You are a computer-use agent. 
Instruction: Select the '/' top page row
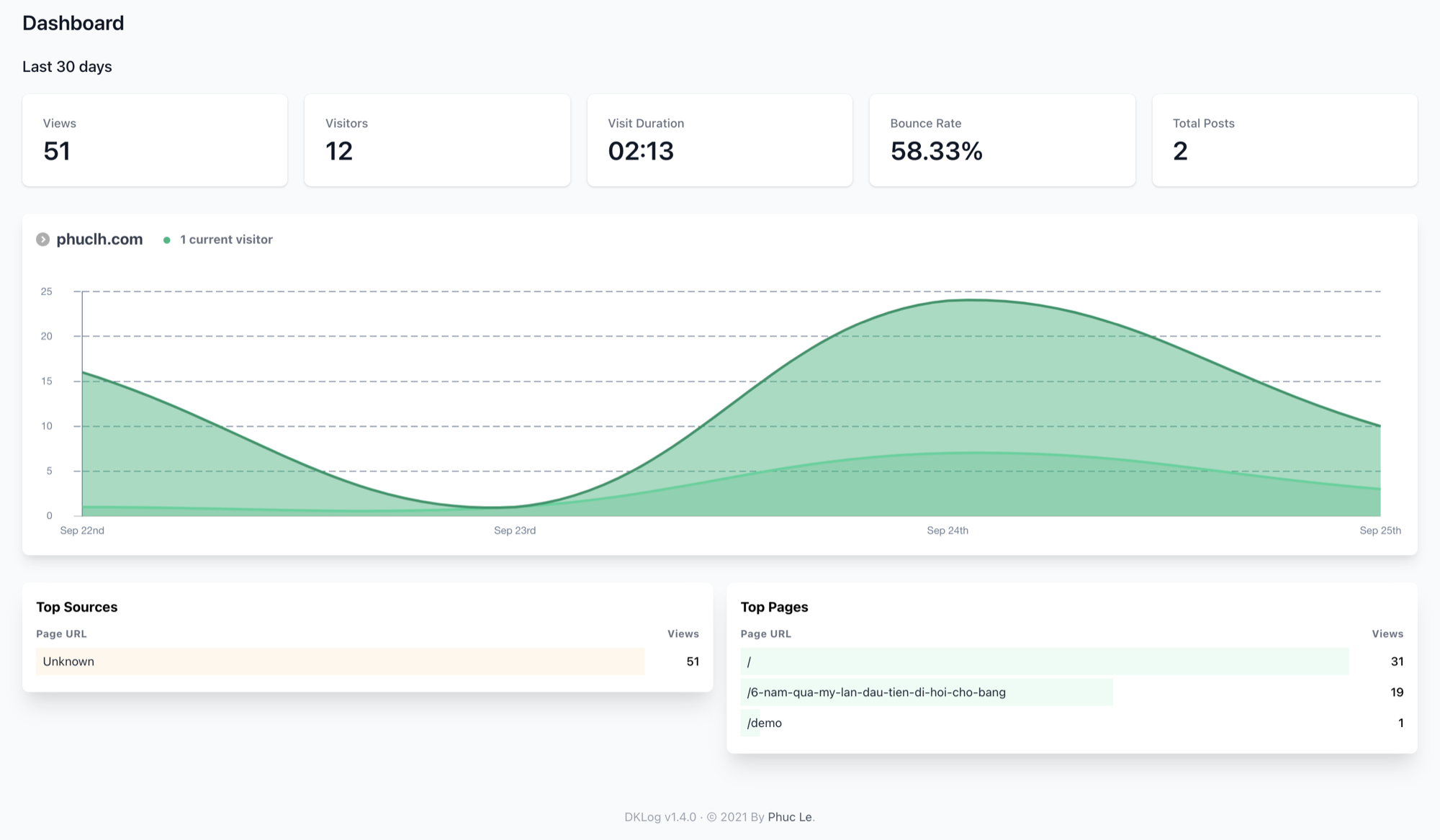coord(1072,661)
